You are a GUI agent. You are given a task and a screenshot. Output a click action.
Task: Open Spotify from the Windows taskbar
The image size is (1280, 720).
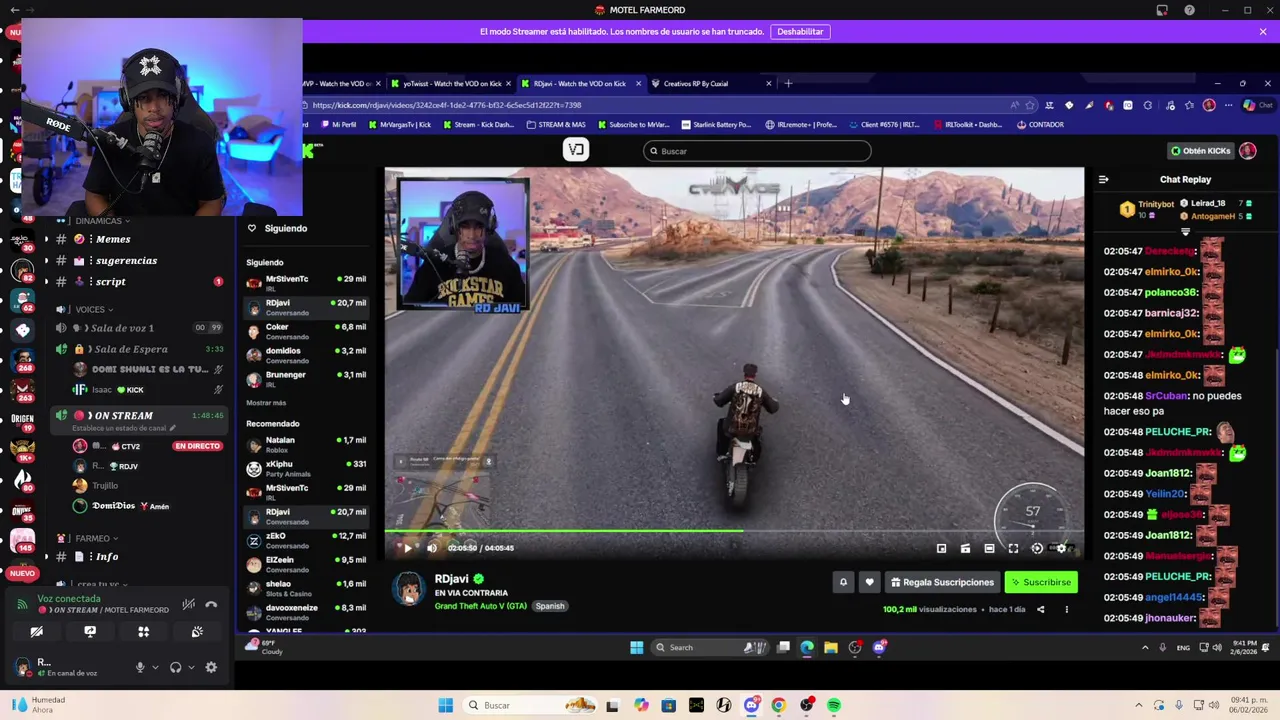coord(834,706)
